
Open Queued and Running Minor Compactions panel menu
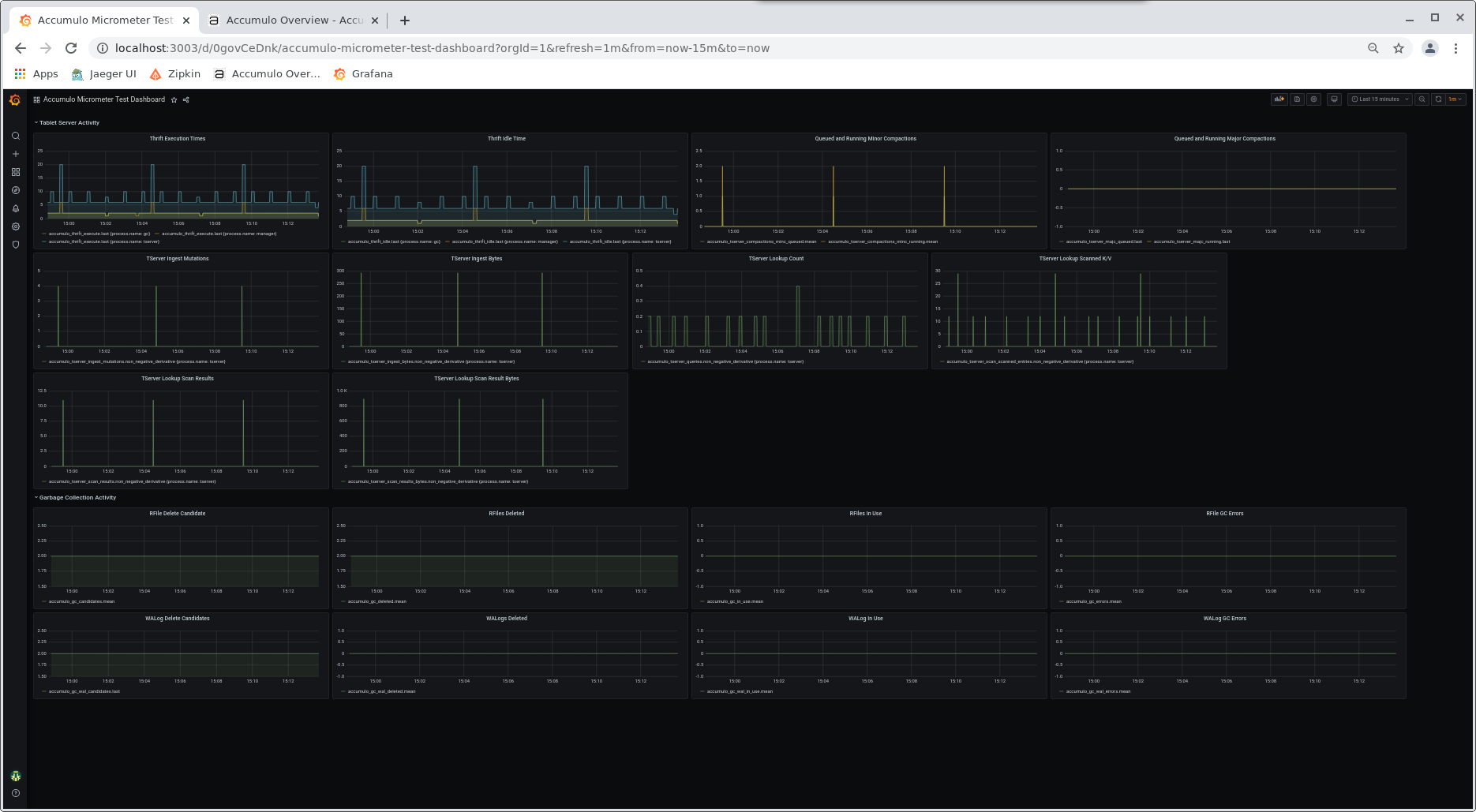coord(866,139)
